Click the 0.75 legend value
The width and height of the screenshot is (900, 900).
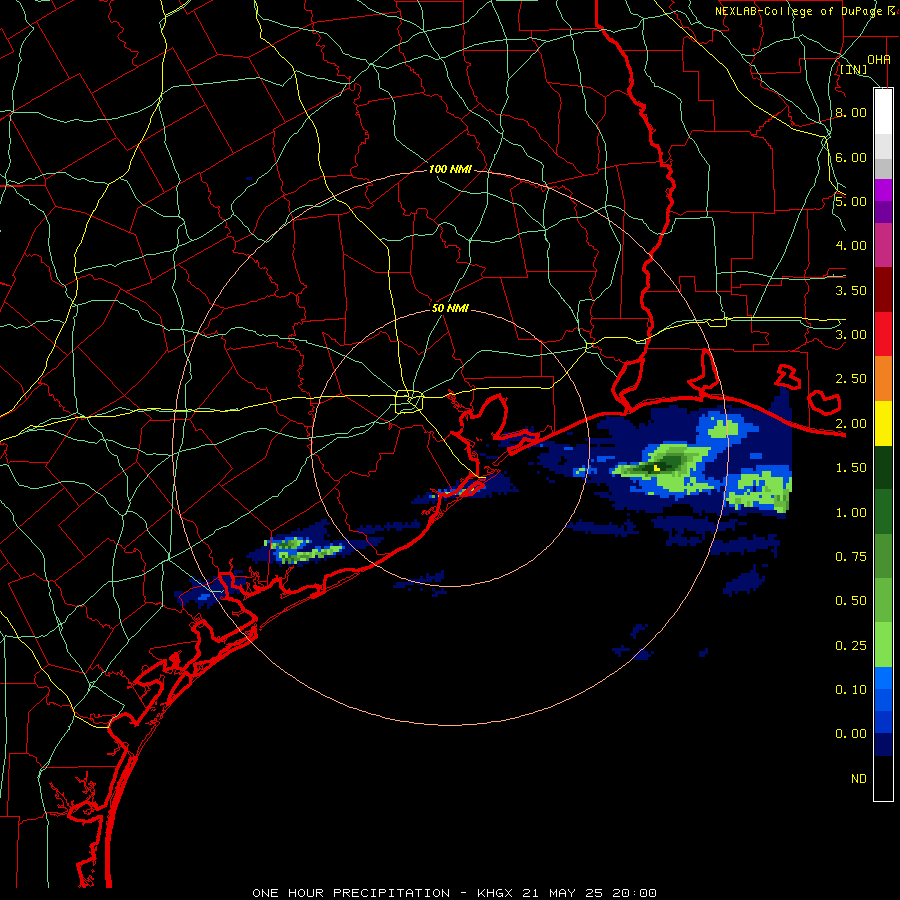pyautogui.click(x=851, y=557)
